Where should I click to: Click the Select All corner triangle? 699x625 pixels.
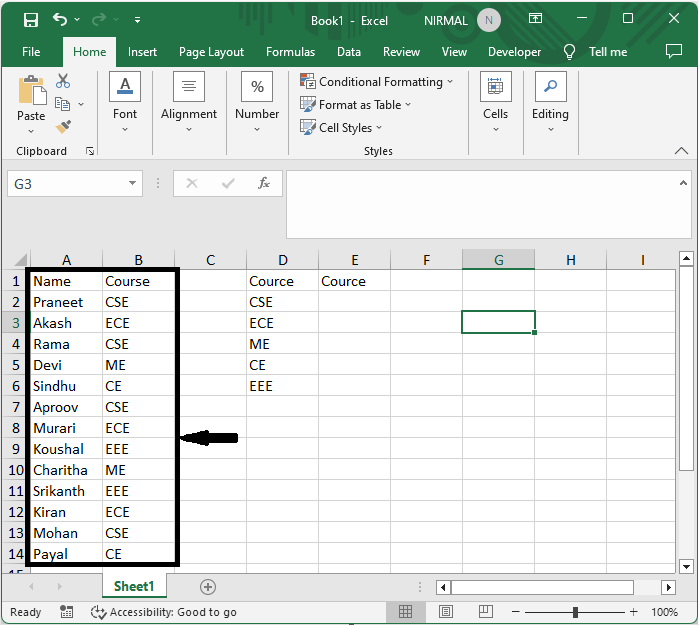pyautogui.click(x=21, y=259)
